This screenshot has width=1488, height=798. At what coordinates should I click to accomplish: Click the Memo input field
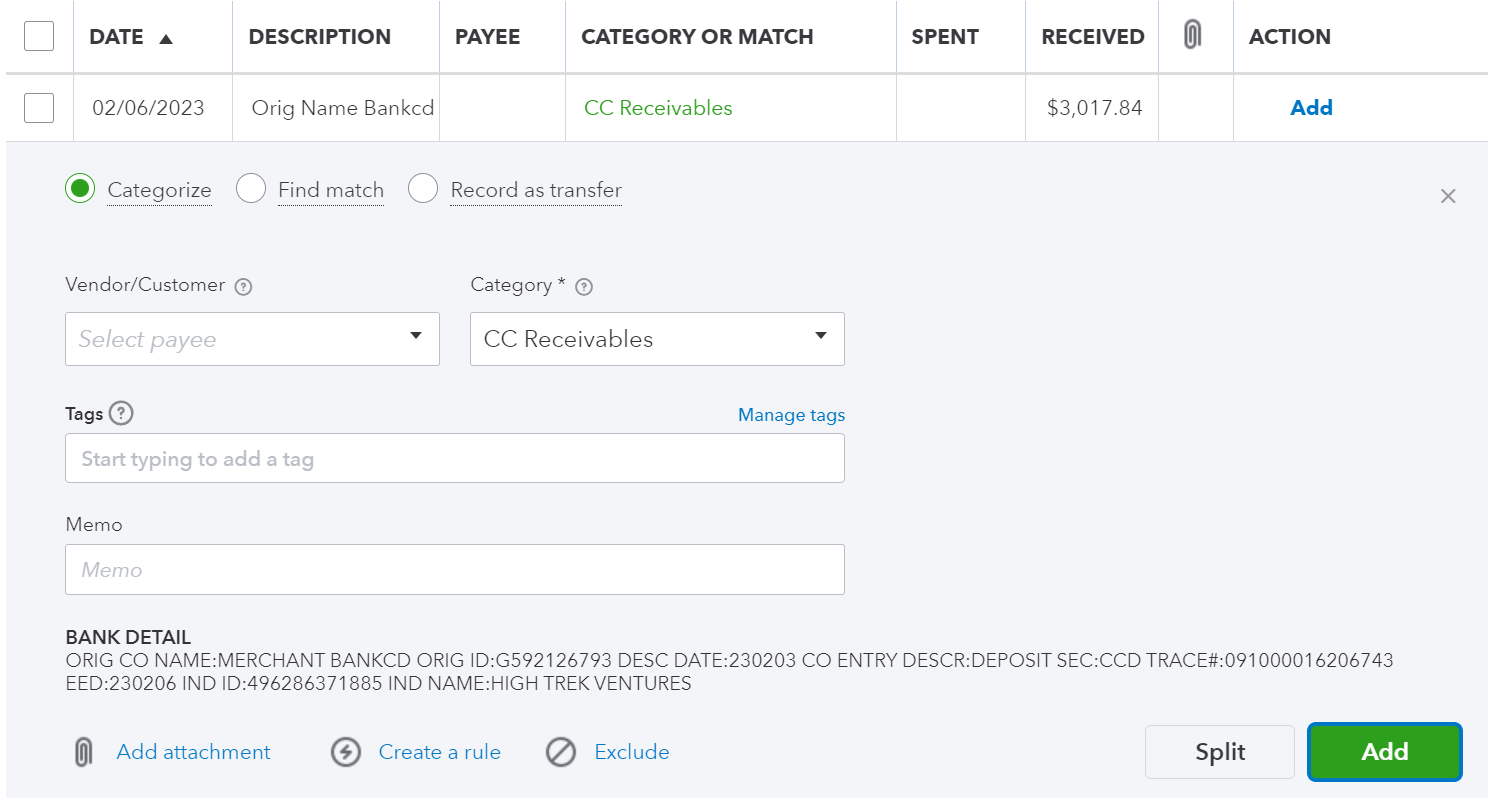pos(455,569)
